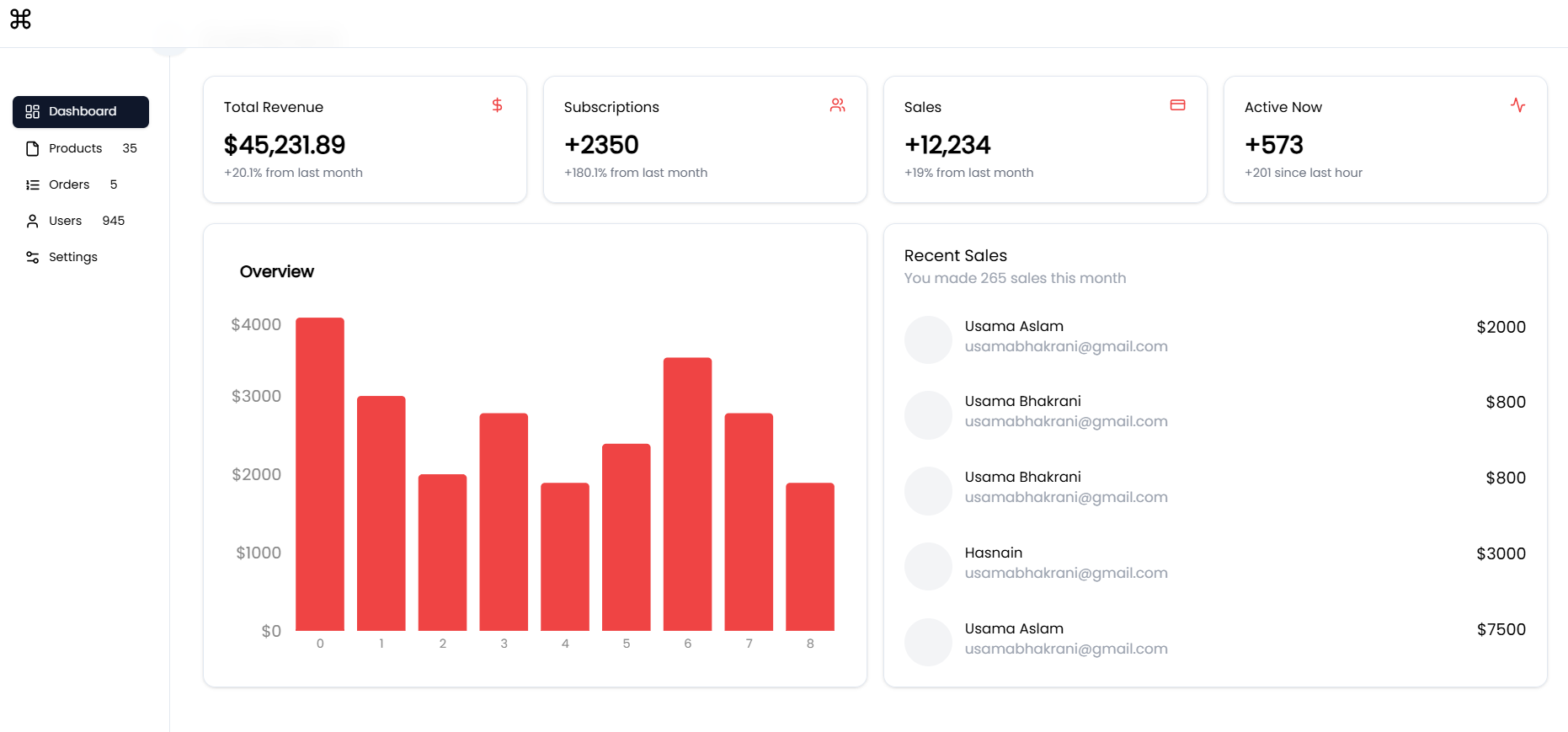
Task: Click the $3000 y-axis label
Action: coord(256,396)
